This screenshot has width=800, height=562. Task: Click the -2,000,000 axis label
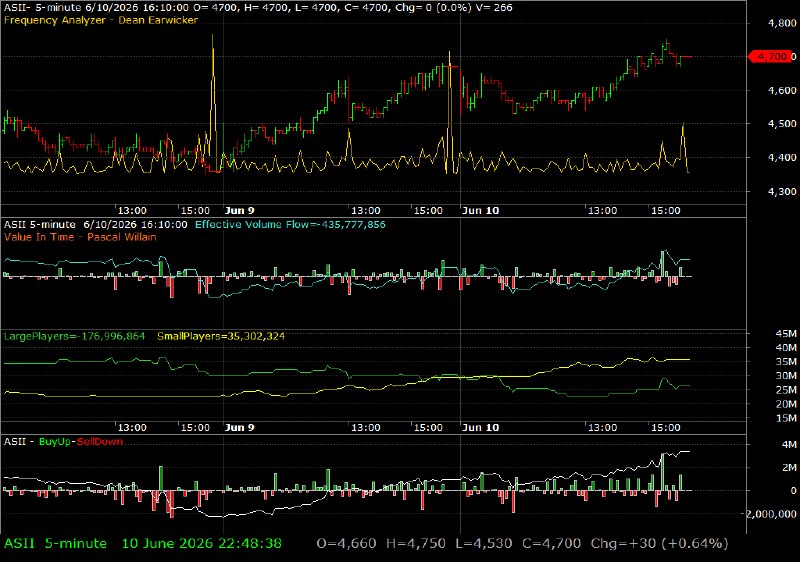pyautogui.click(x=771, y=514)
